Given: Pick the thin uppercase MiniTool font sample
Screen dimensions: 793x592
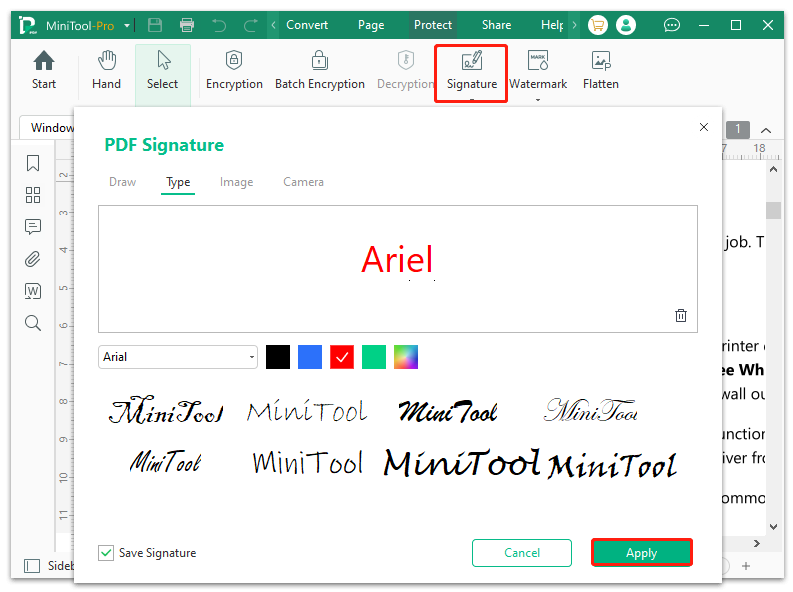Looking at the screenshot, I should [x=307, y=411].
